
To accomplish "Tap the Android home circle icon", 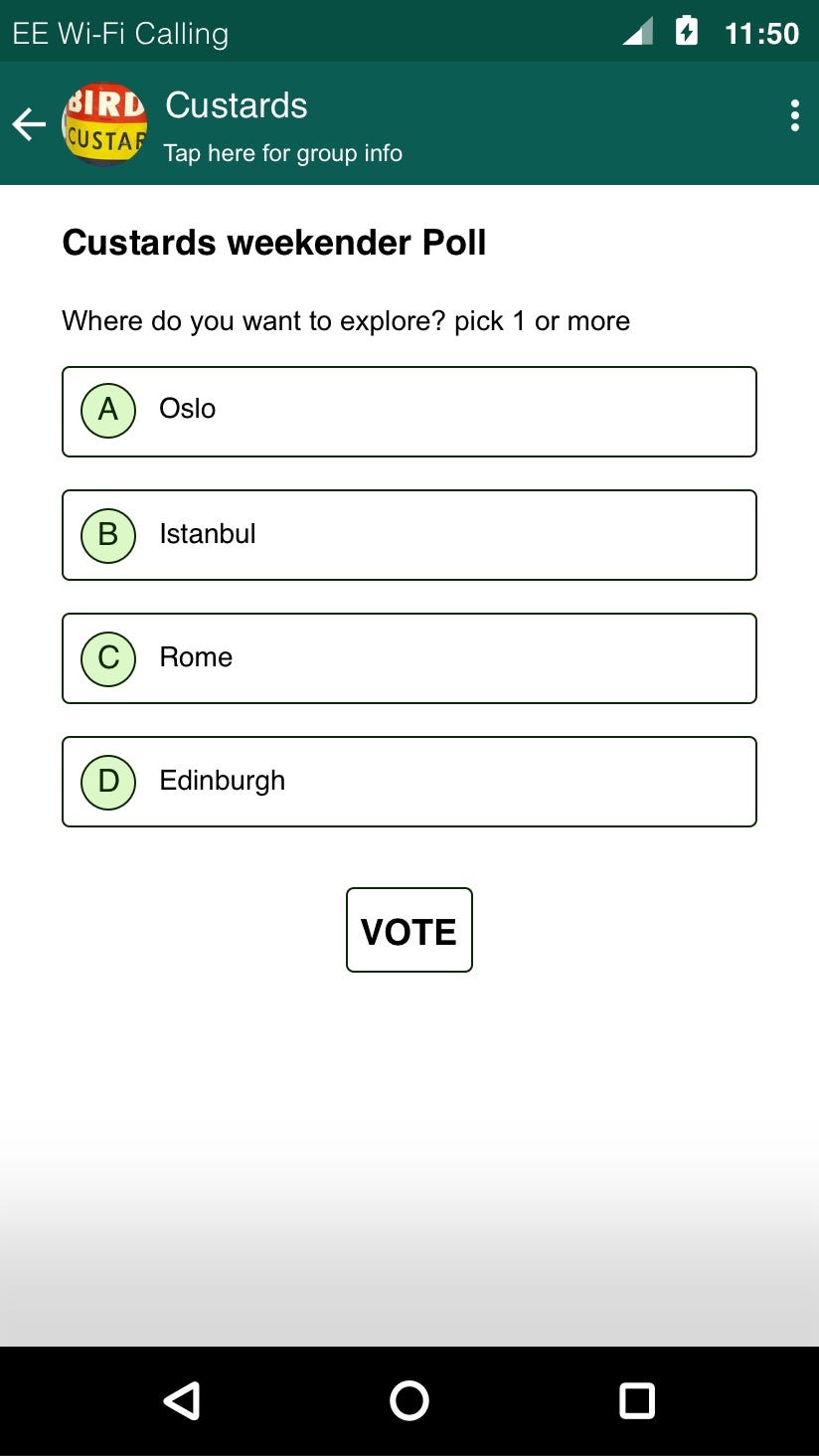I will pos(409,1400).
